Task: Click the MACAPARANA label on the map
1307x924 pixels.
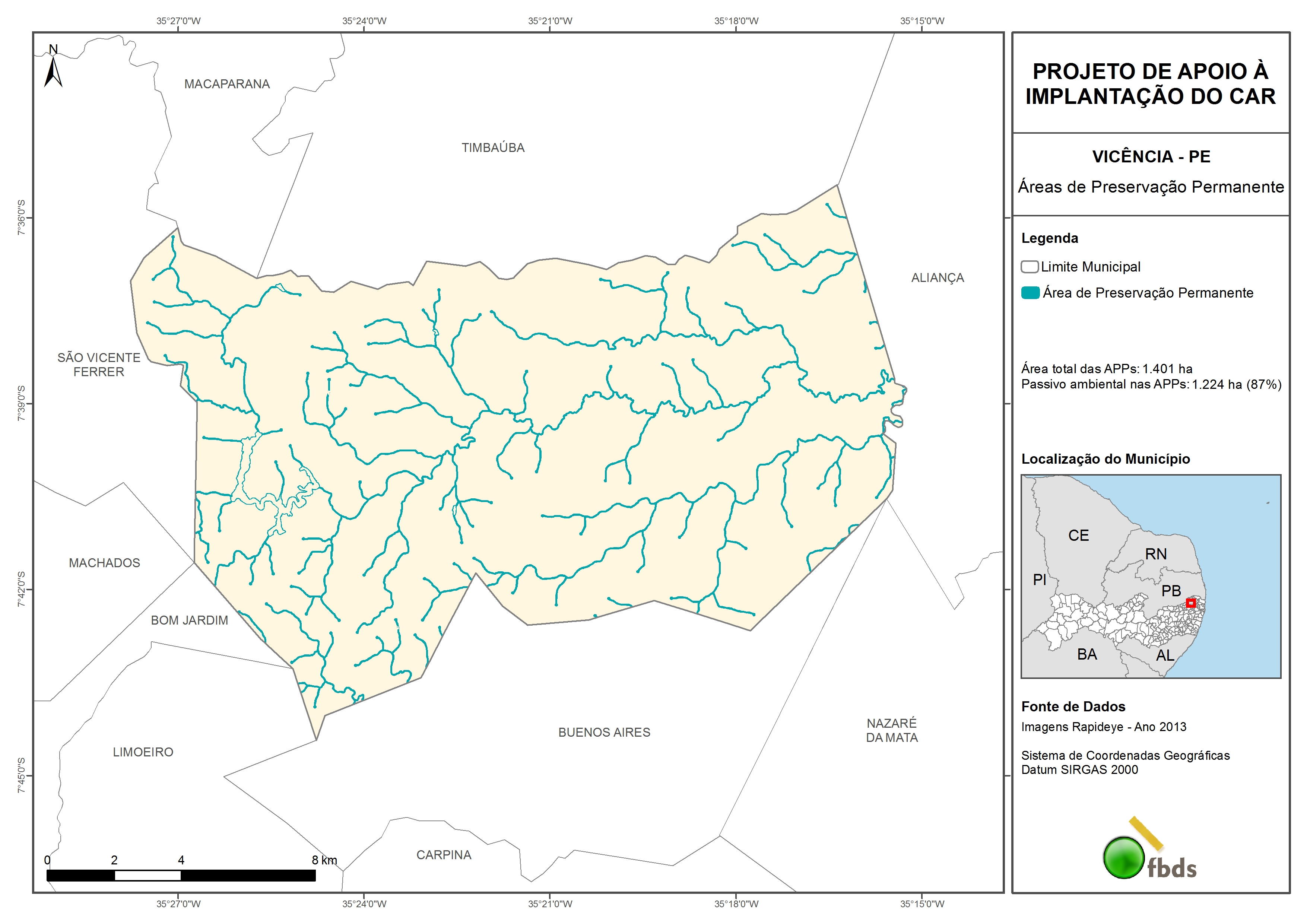Action: click(x=226, y=84)
